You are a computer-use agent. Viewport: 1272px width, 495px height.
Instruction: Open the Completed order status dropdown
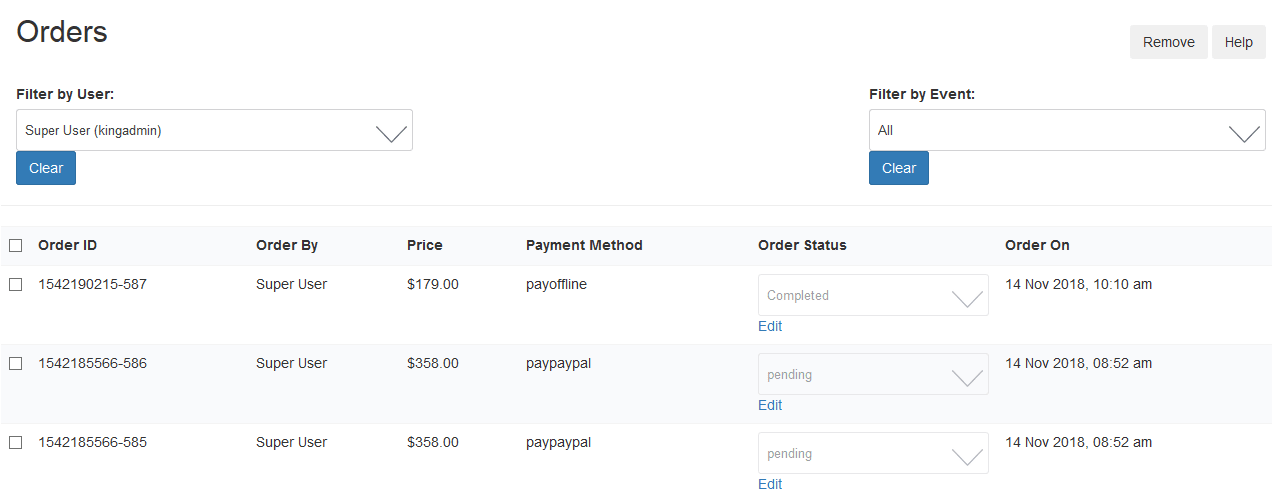[873, 295]
